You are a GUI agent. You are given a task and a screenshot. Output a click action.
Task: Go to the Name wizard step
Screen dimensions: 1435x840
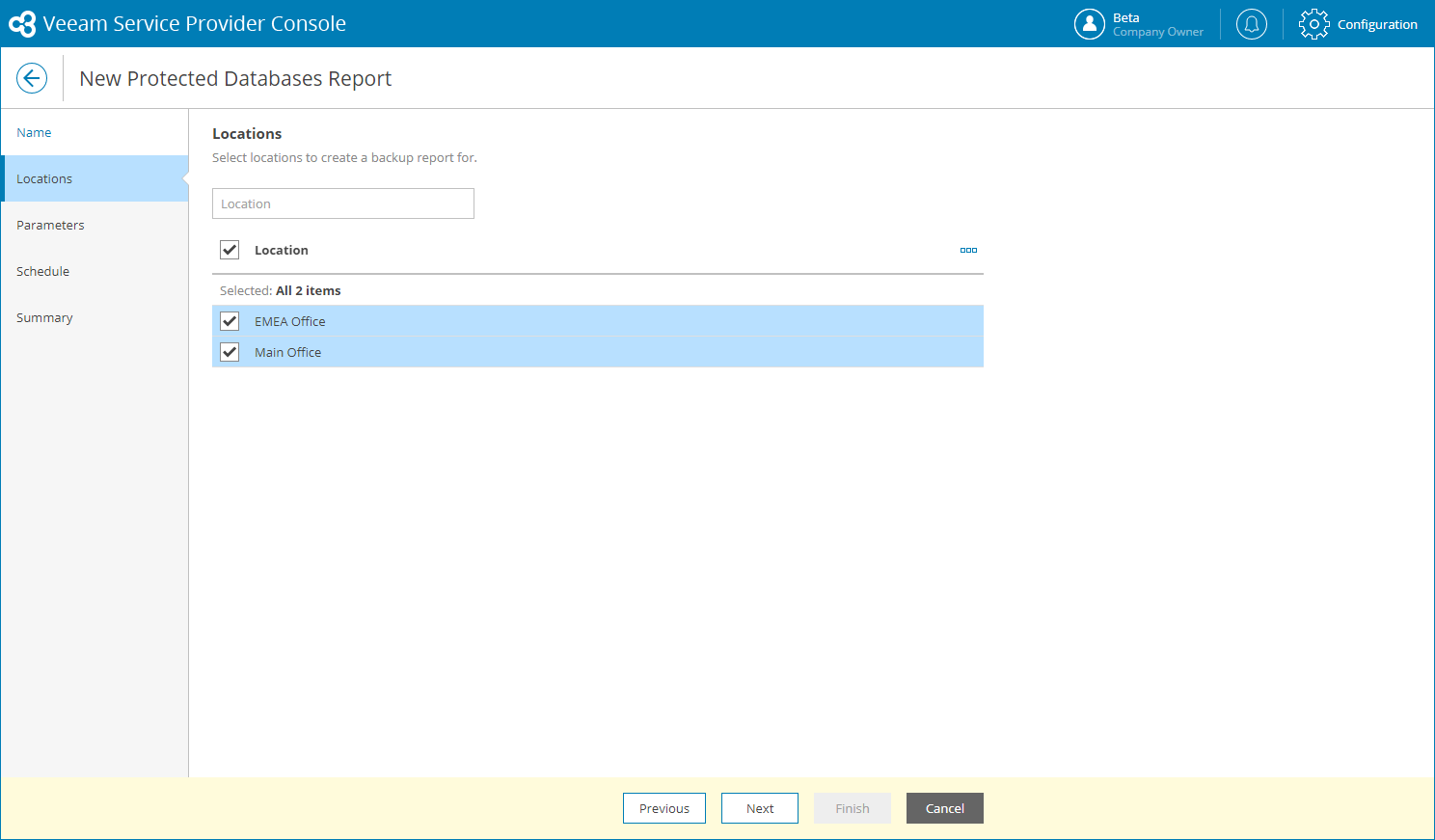[x=95, y=132]
